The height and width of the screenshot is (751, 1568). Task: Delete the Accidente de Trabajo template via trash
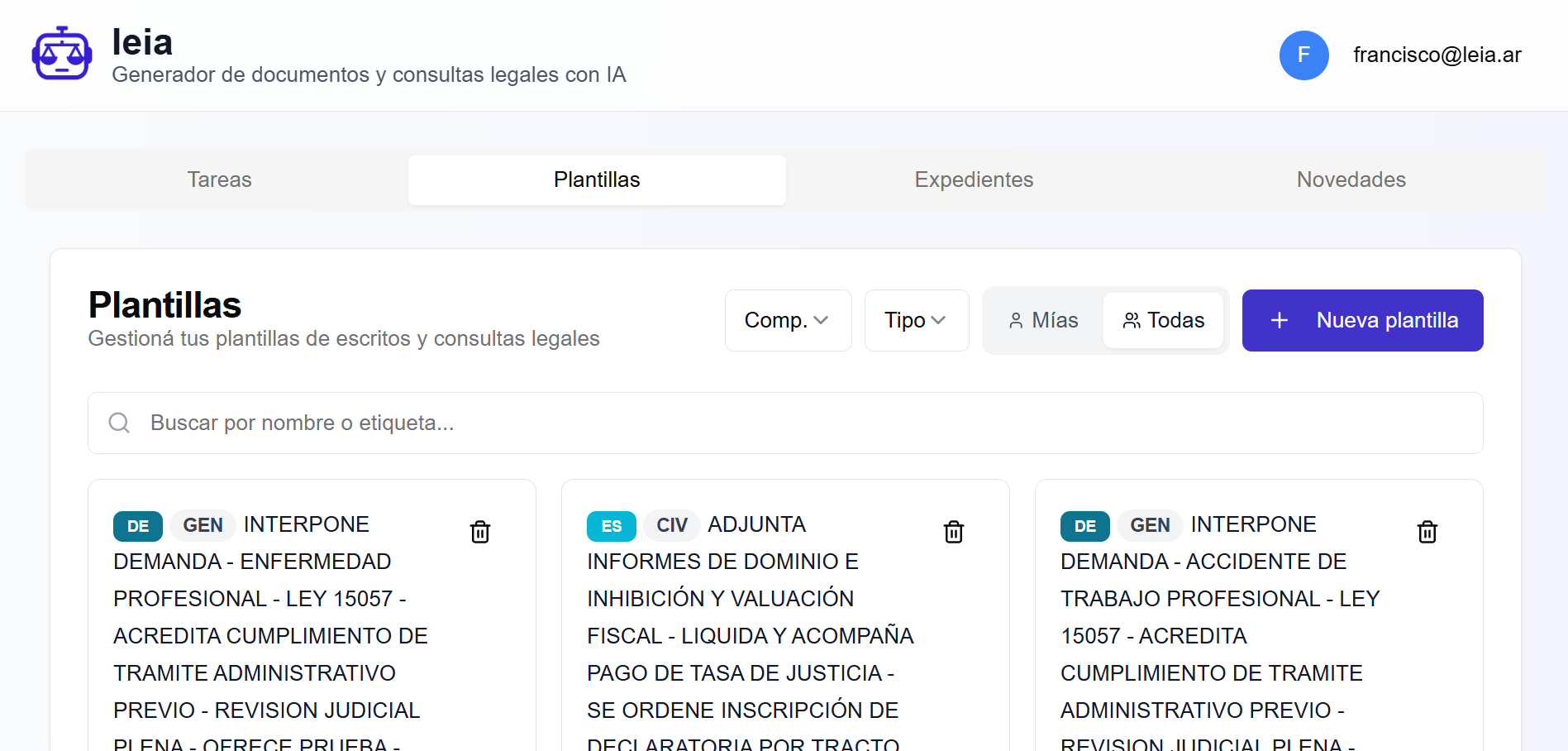click(x=1427, y=532)
